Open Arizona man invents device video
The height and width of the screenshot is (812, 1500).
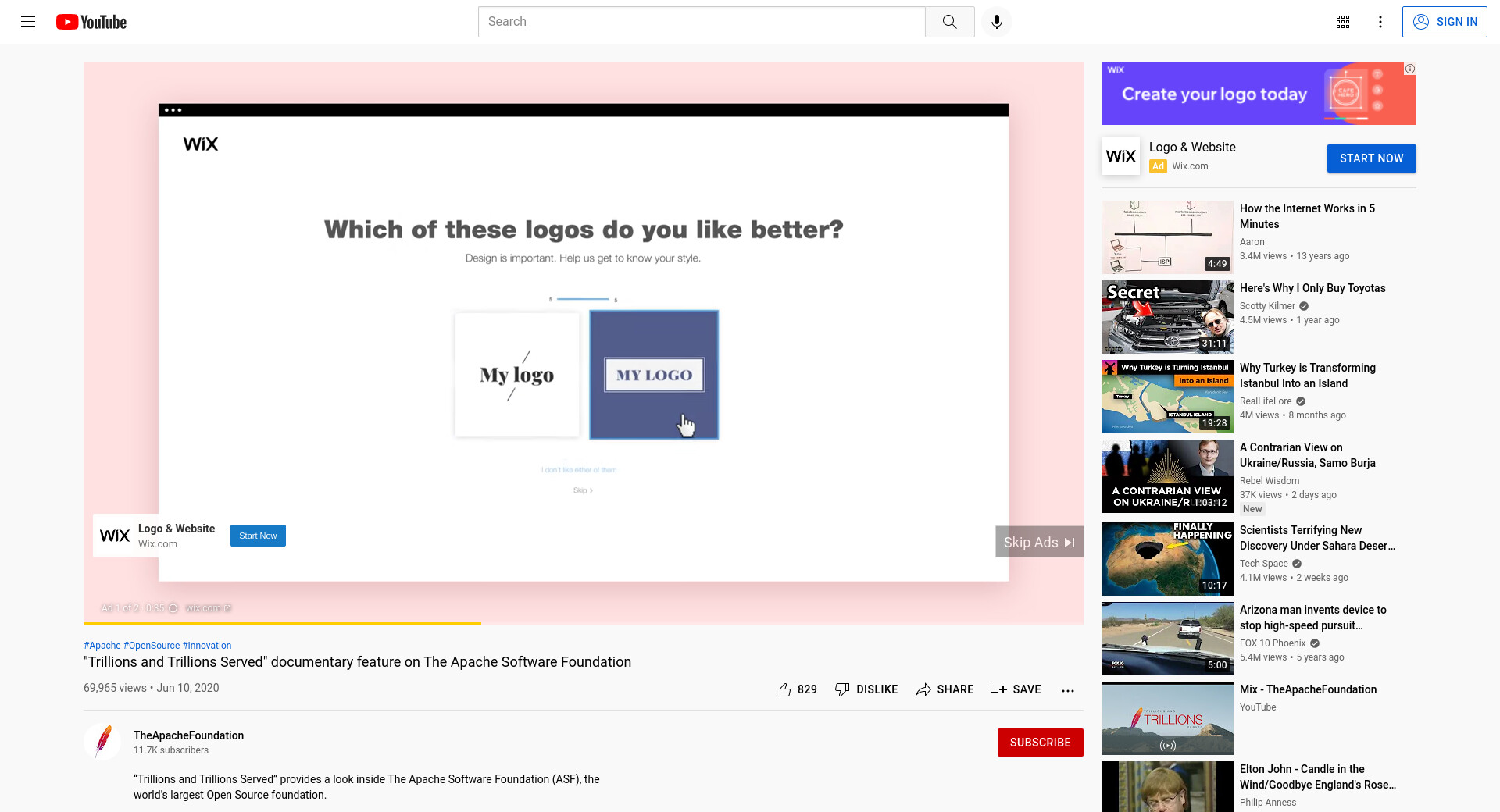pyautogui.click(x=1313, y=618)
